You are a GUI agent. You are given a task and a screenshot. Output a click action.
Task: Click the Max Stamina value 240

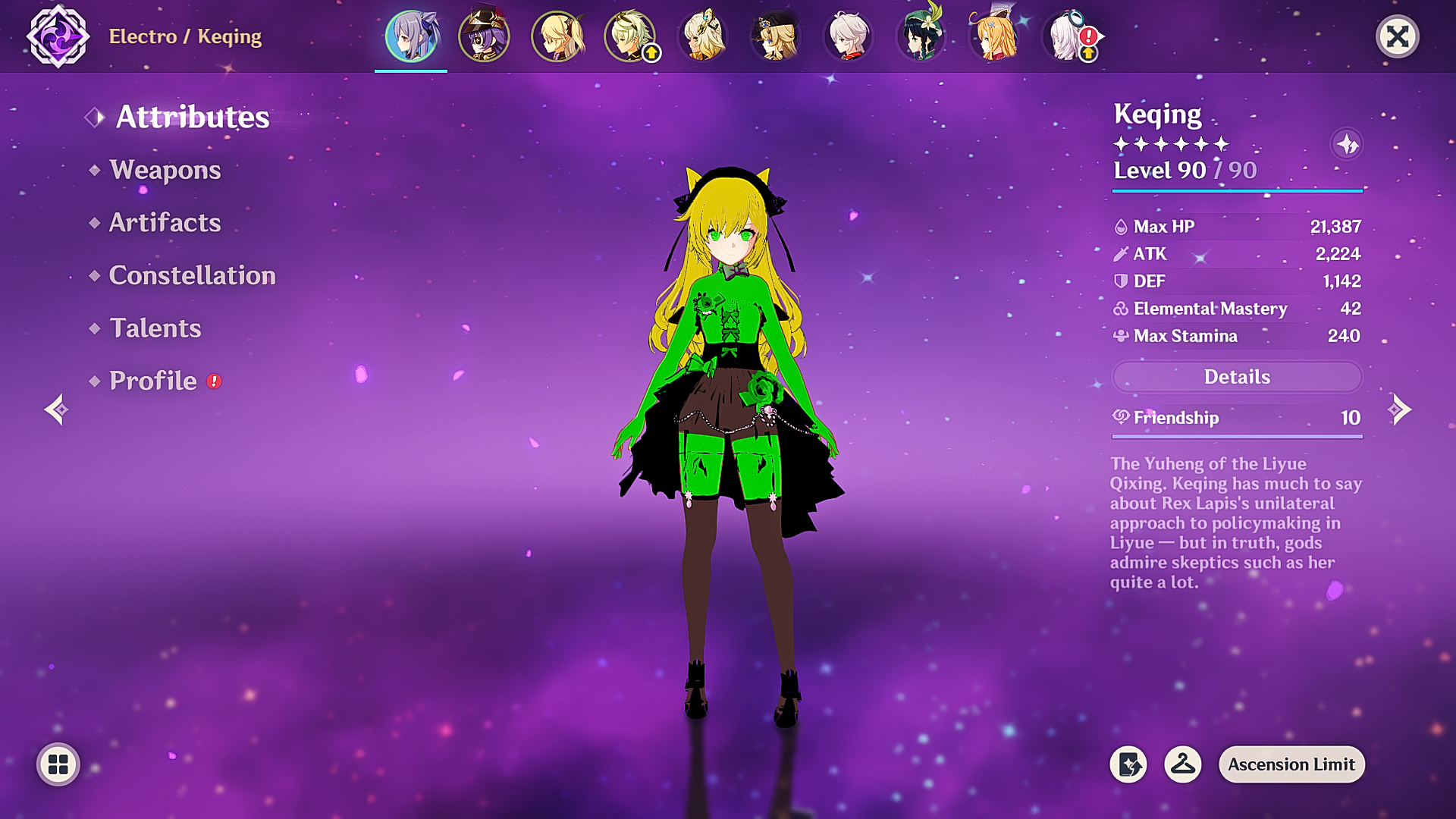1344,336
